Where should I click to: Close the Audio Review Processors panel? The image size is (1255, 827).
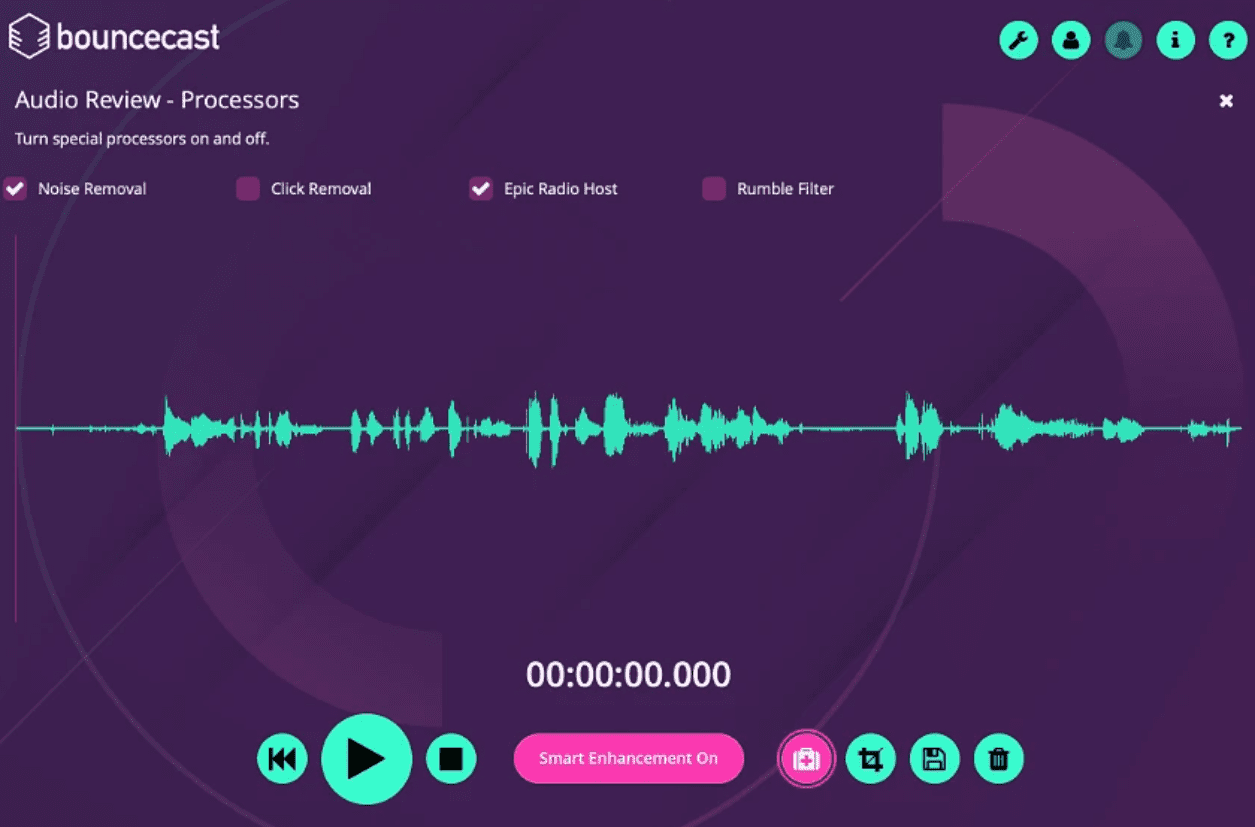click(1226, 101)
